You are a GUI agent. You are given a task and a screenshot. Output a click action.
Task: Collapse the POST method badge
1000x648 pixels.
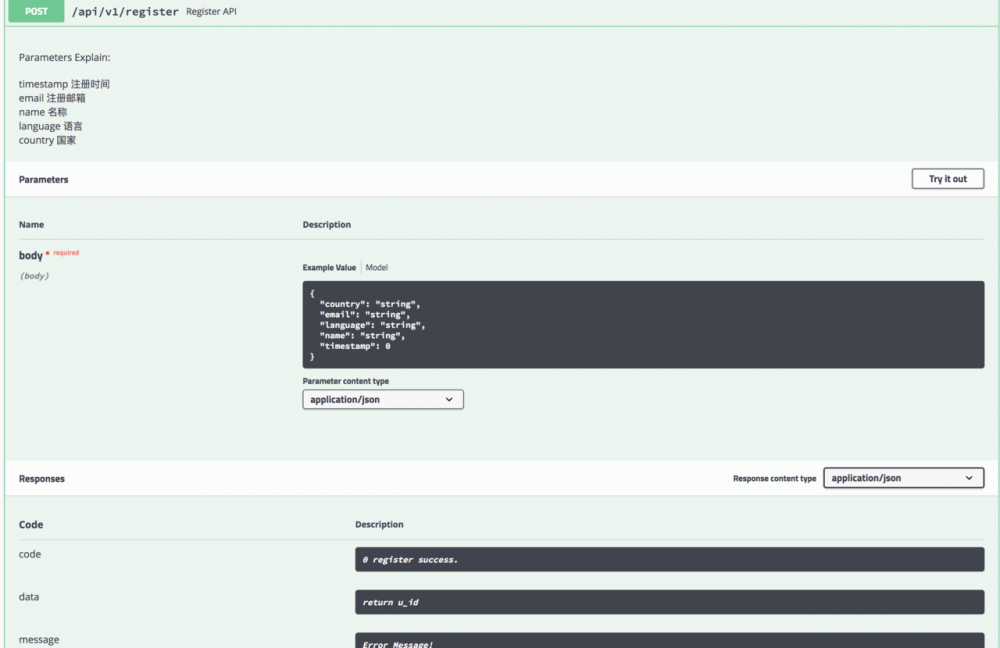pos(36,11)
